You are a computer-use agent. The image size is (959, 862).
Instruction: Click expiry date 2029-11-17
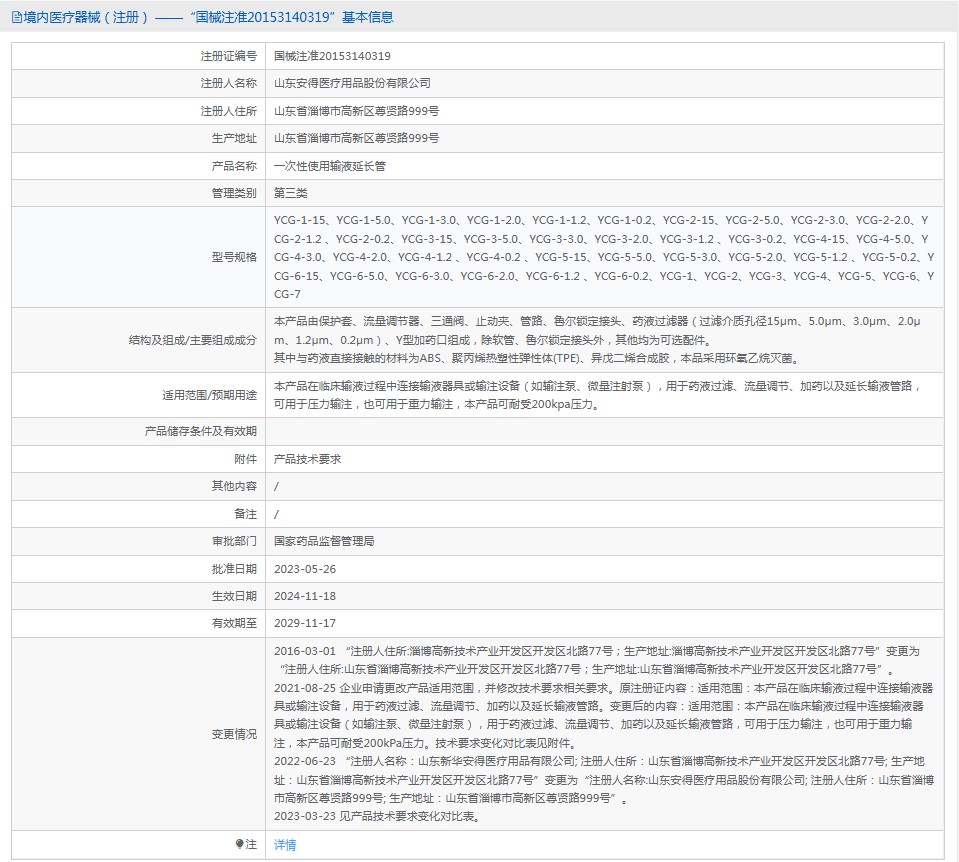click(305, 623)
